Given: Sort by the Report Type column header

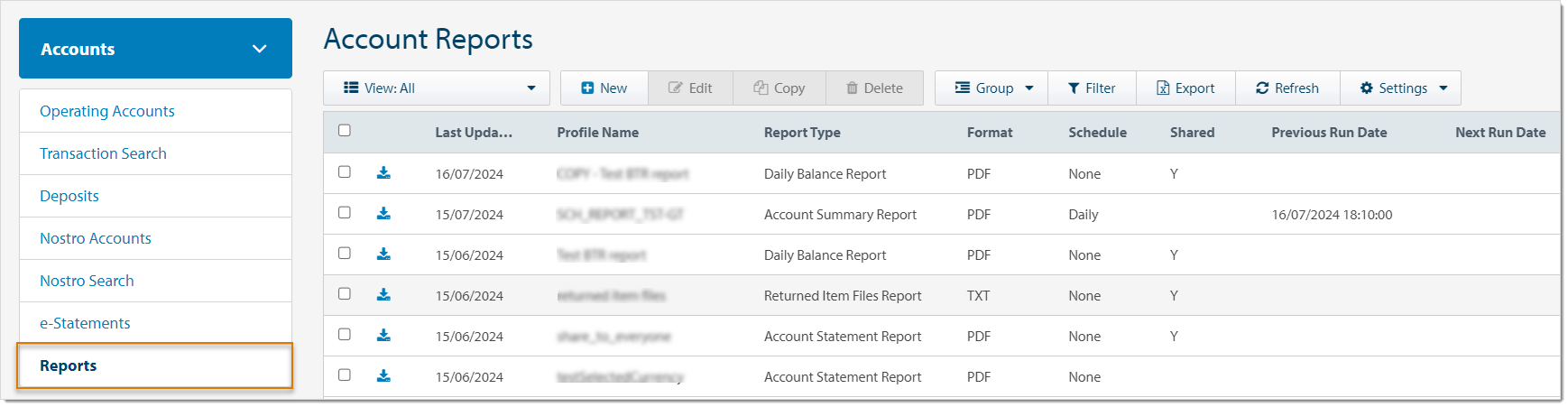Looking at the screenshot, I should (x=802, y=133).
